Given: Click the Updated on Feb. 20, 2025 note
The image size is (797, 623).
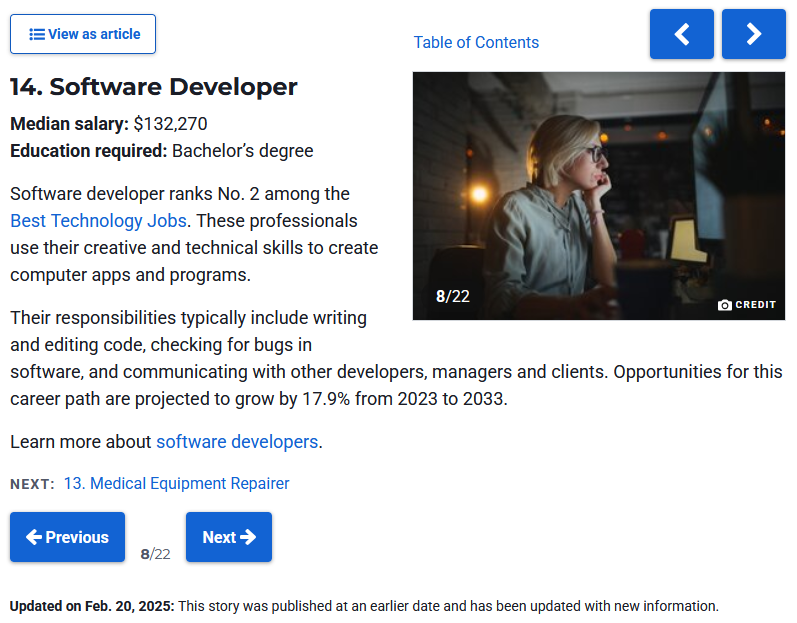Looking at the screenshot, I should tap(364, 606).
